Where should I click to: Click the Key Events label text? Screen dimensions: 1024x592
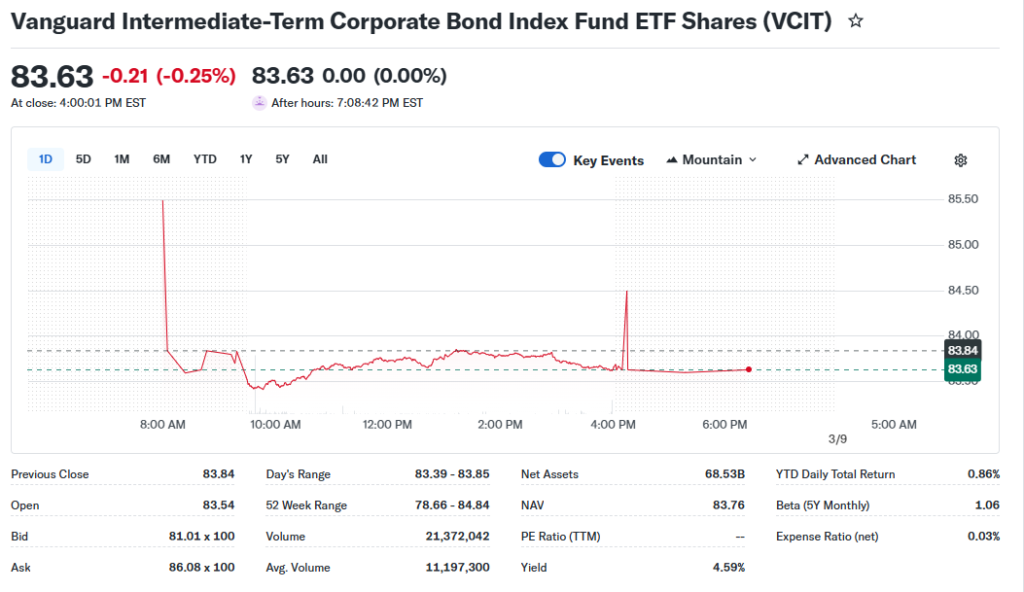(608, 160)
